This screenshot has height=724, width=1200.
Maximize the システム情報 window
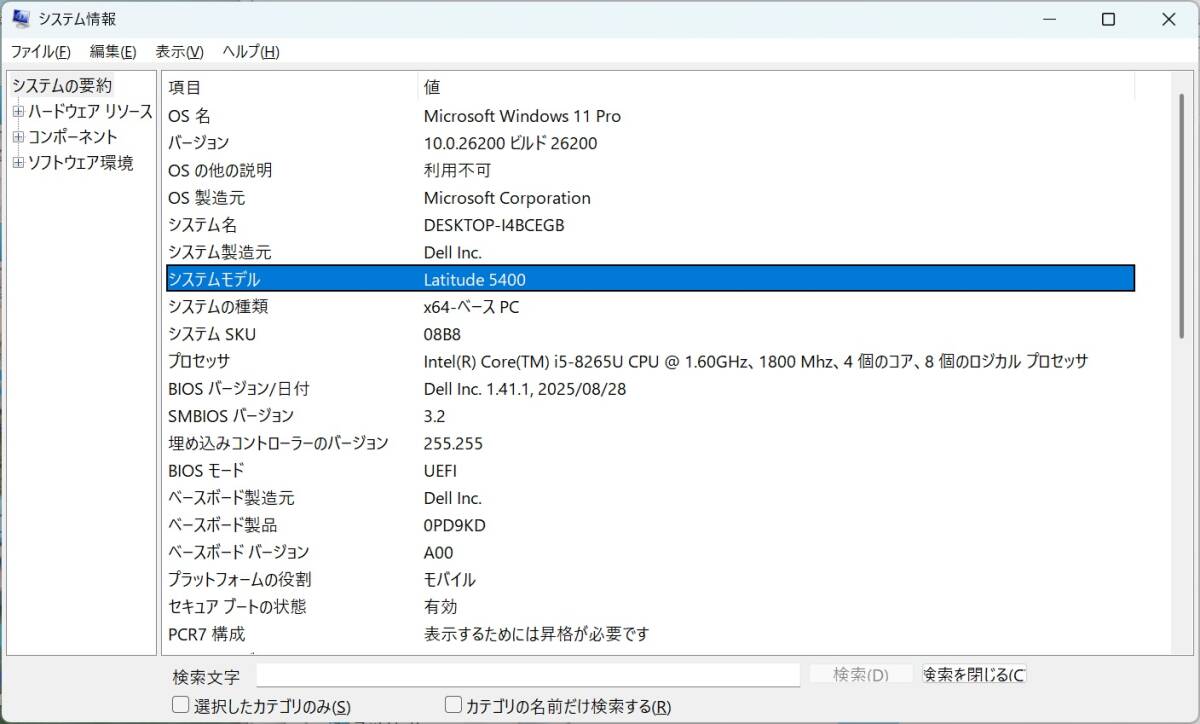tap(1108, 19)
